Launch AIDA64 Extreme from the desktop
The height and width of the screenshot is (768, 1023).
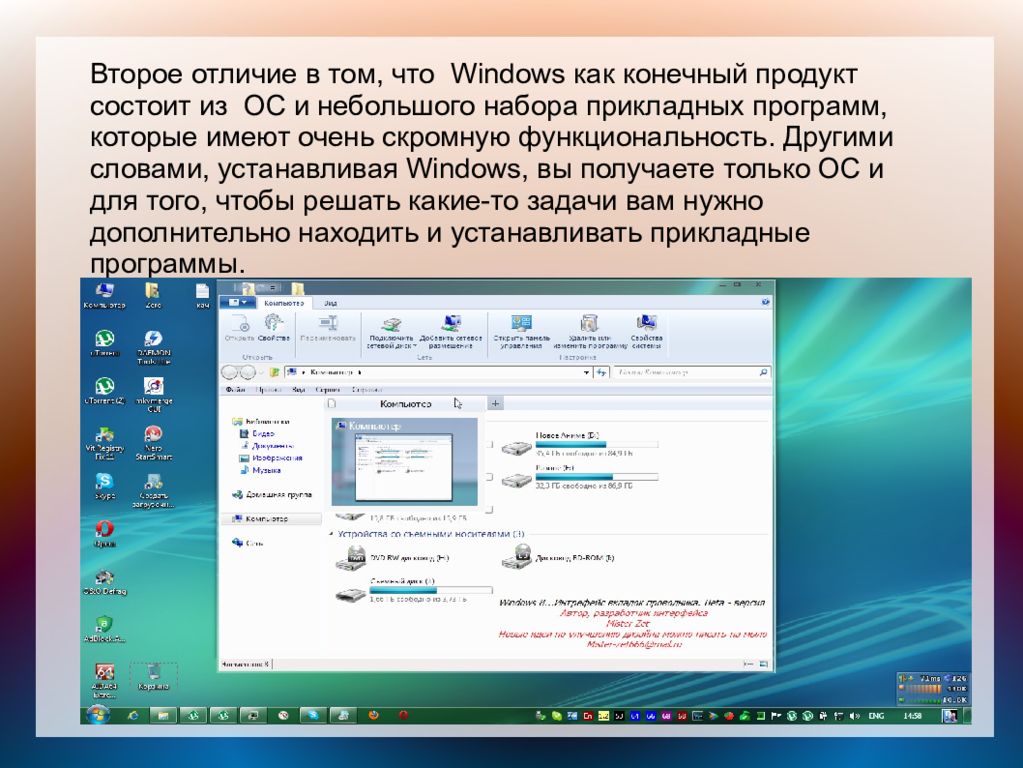click(104, 682)
